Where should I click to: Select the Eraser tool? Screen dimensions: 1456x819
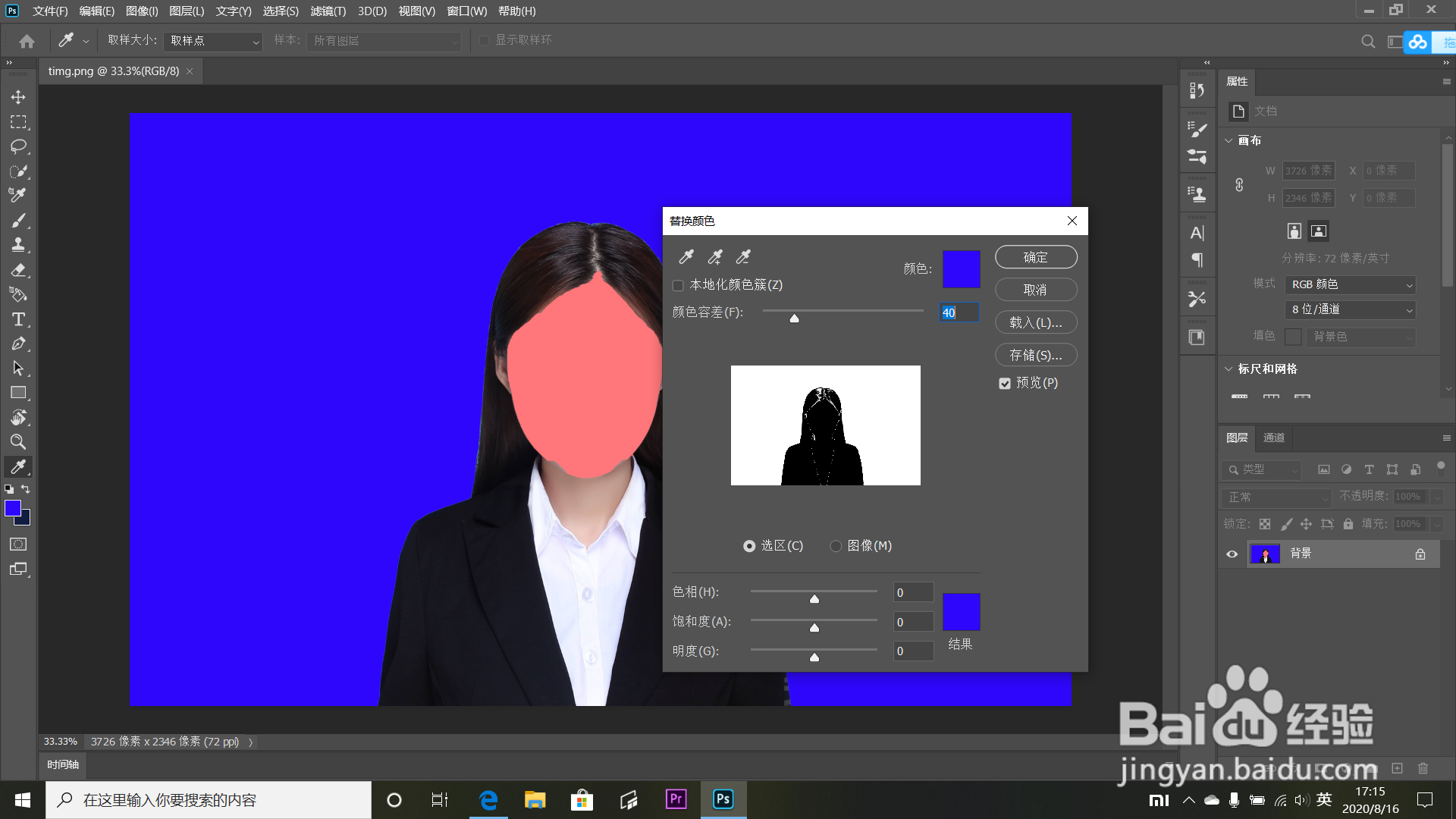18,270
